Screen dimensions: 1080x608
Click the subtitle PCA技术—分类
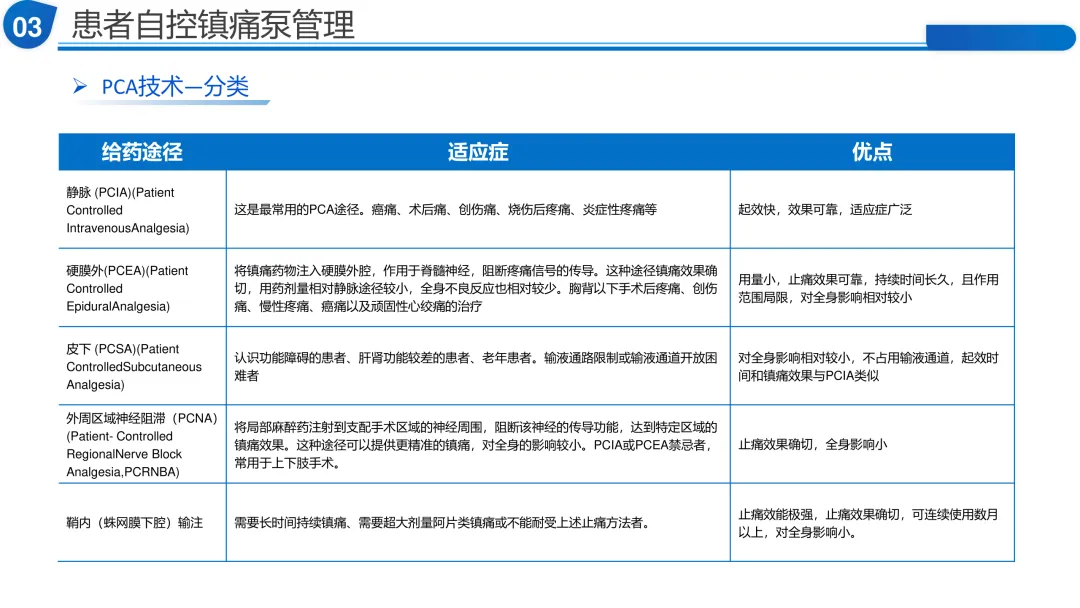pyautogui.click(x=175, y=87)
